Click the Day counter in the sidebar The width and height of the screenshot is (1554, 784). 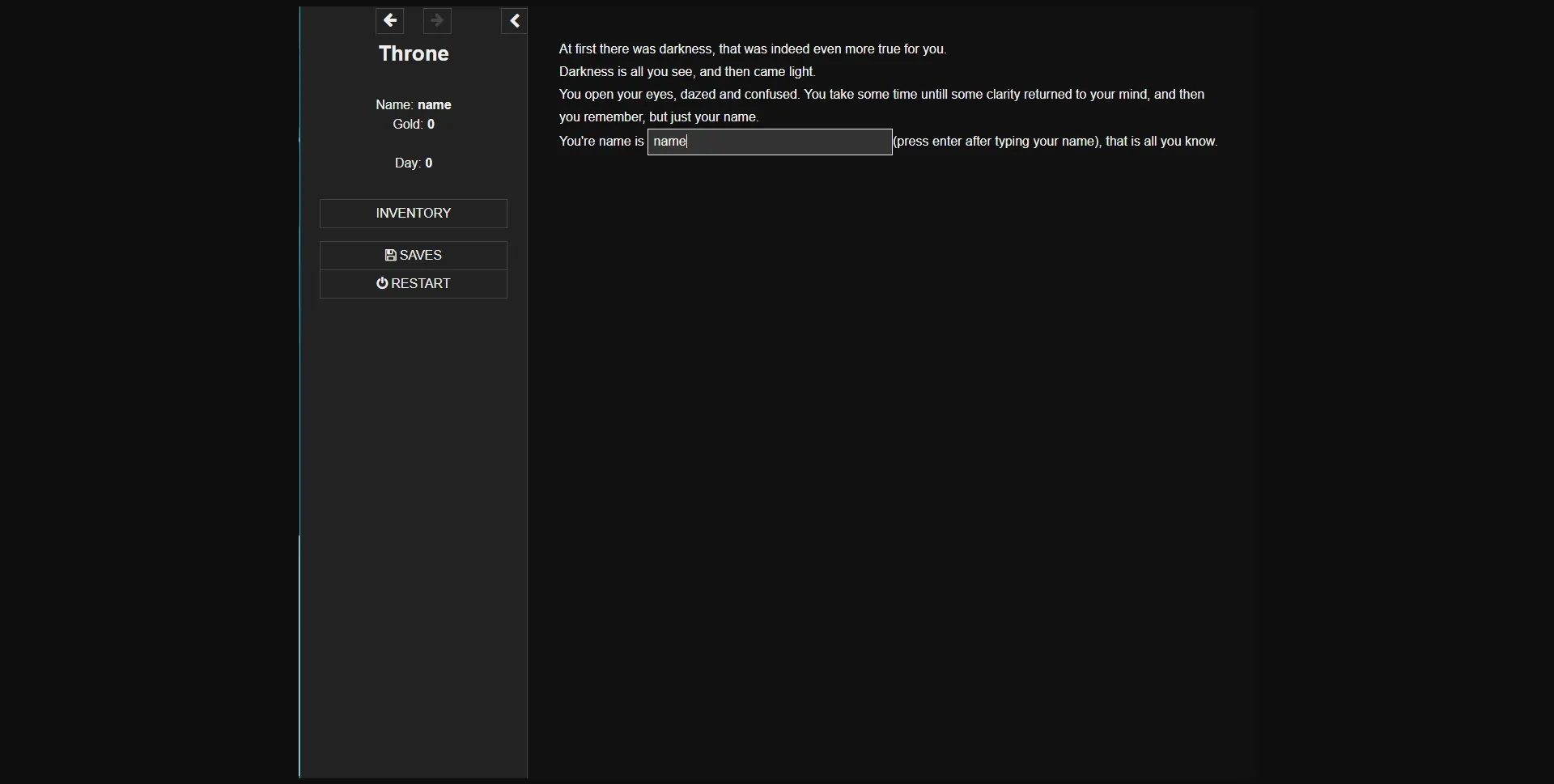414,163
